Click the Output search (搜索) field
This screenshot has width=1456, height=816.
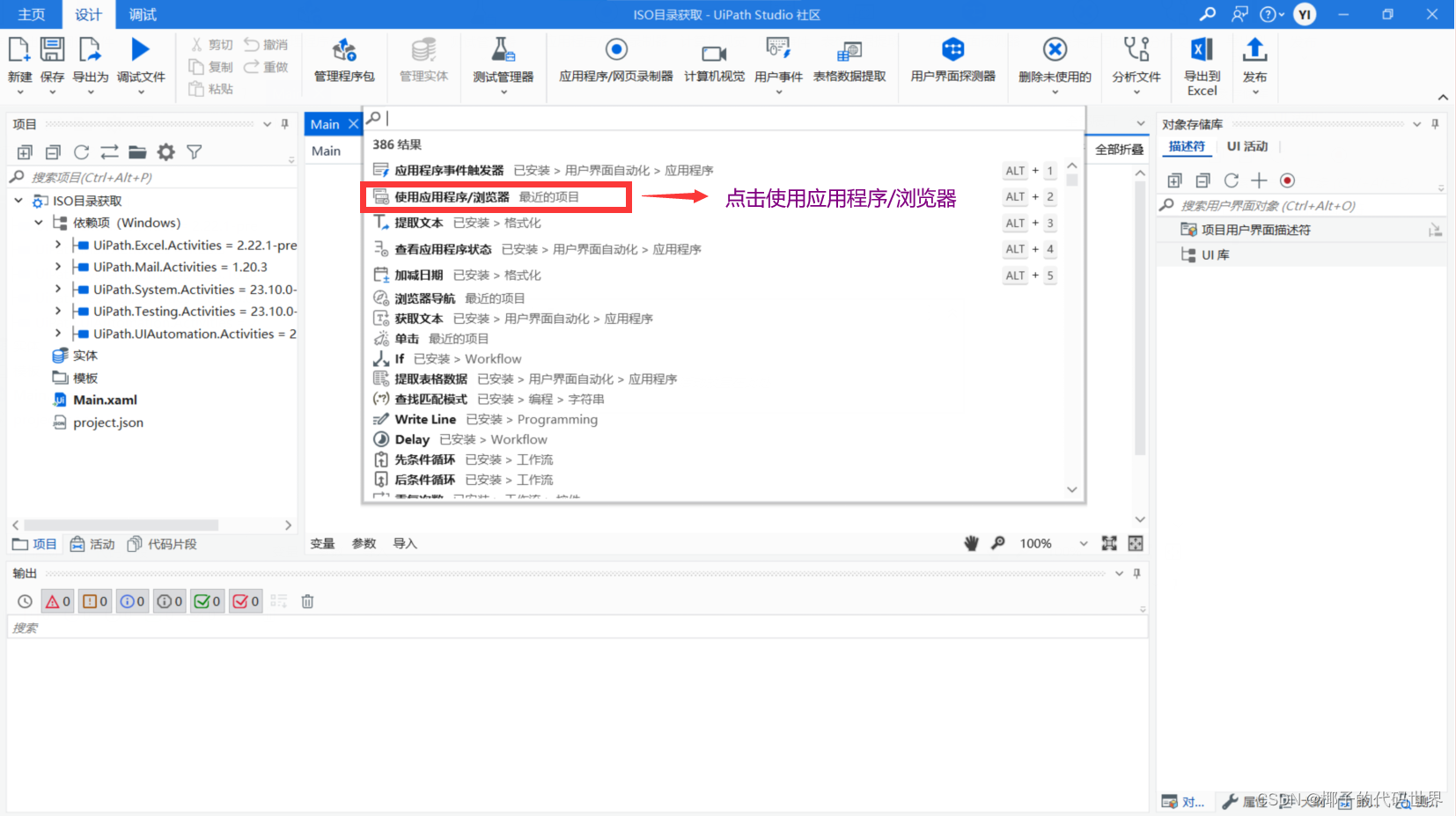[577, 628]
